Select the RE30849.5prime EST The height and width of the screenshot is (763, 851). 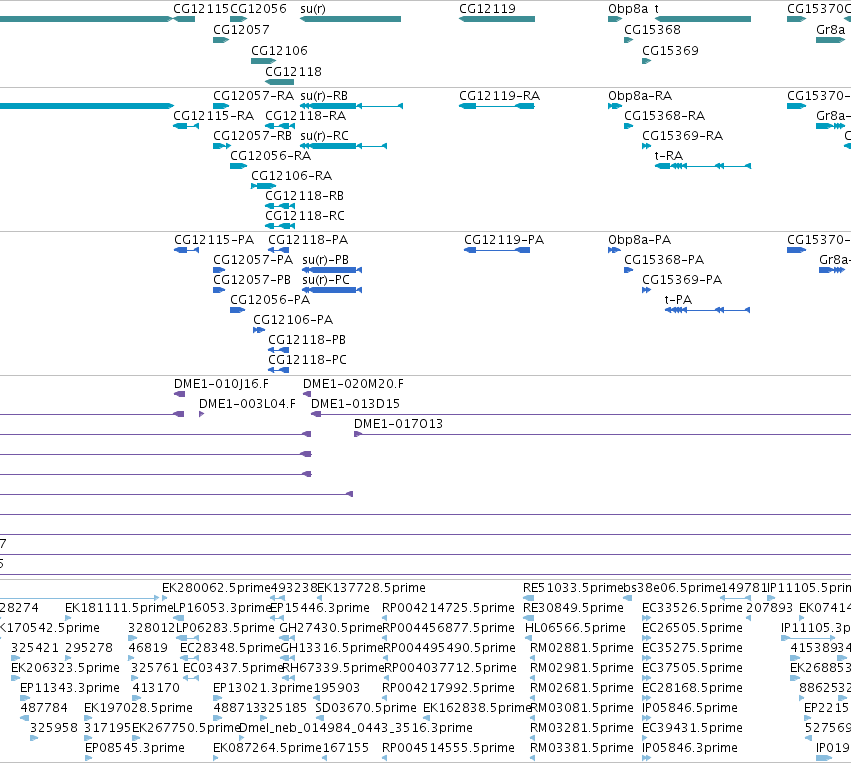click(x=528, y=618)
